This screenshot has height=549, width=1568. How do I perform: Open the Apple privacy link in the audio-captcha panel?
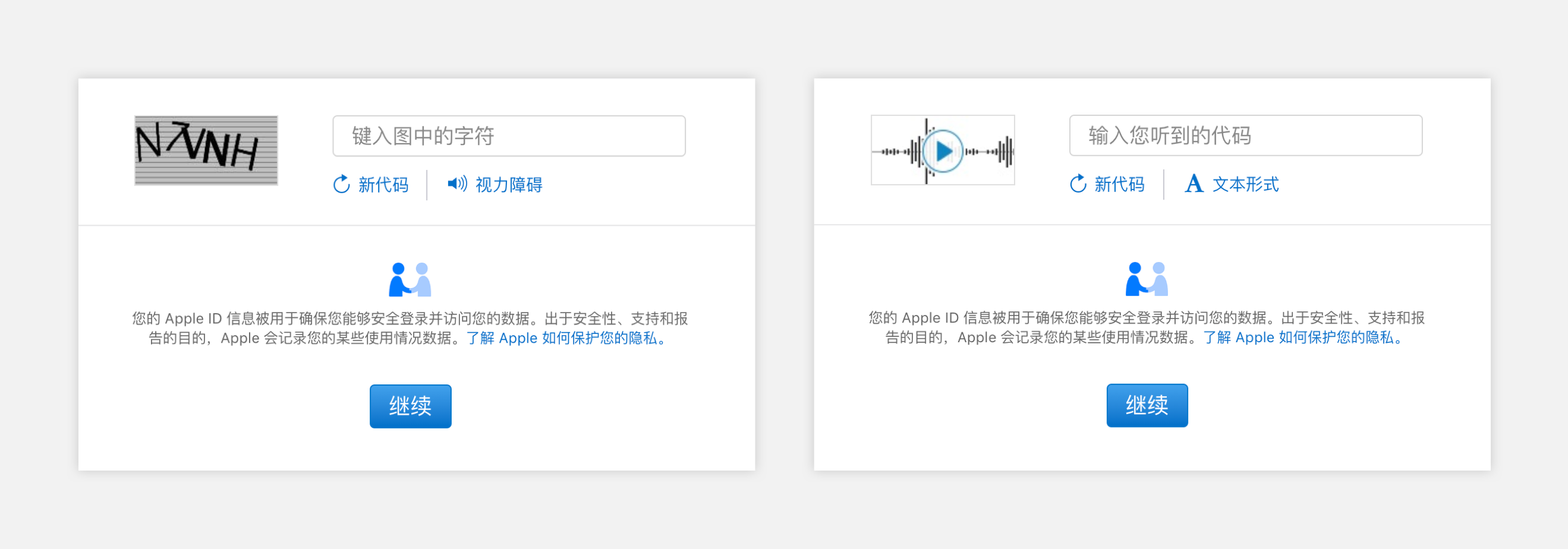pyautogui.click(x=1303, y=337)
